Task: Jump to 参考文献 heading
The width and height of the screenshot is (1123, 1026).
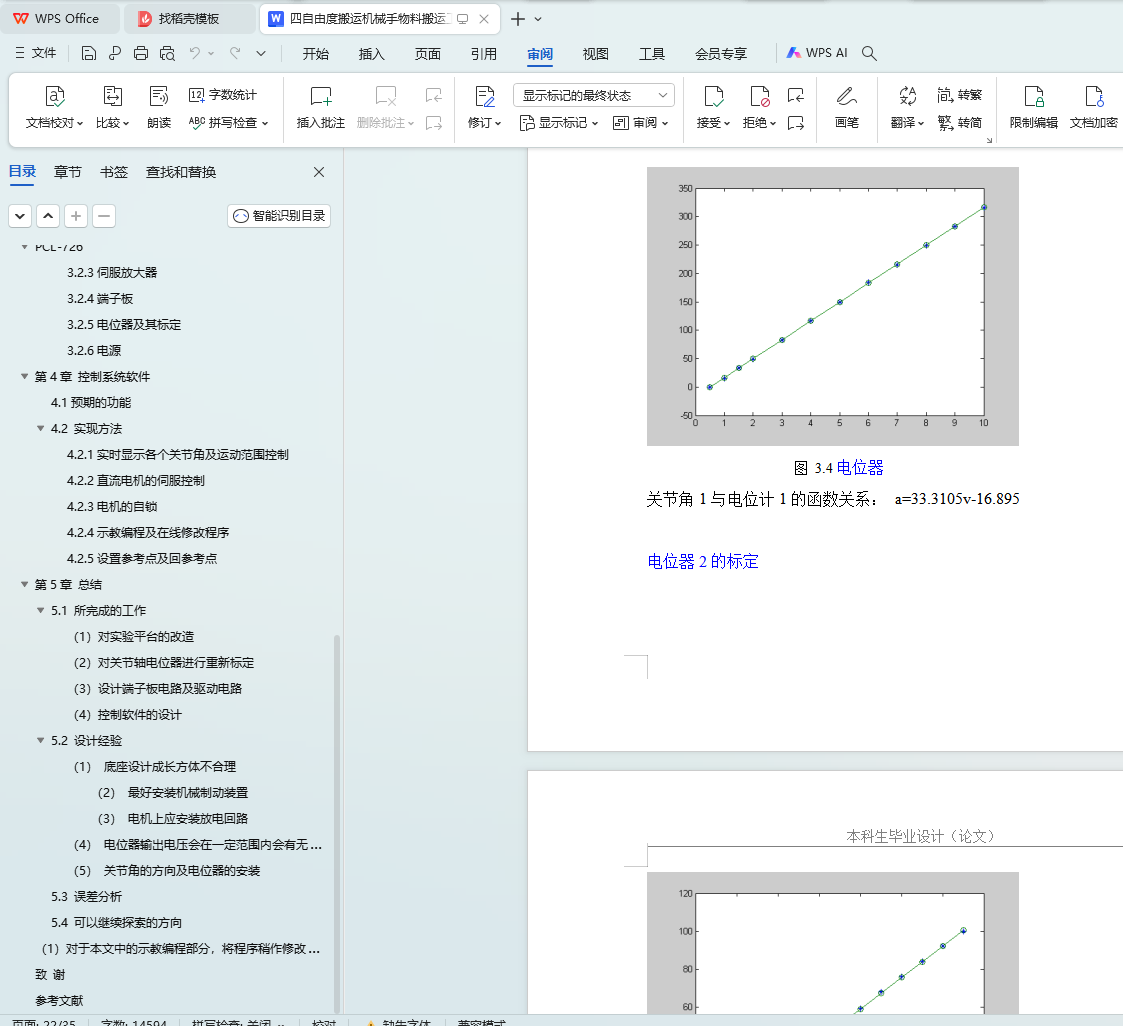Action: pos(59,1000)
